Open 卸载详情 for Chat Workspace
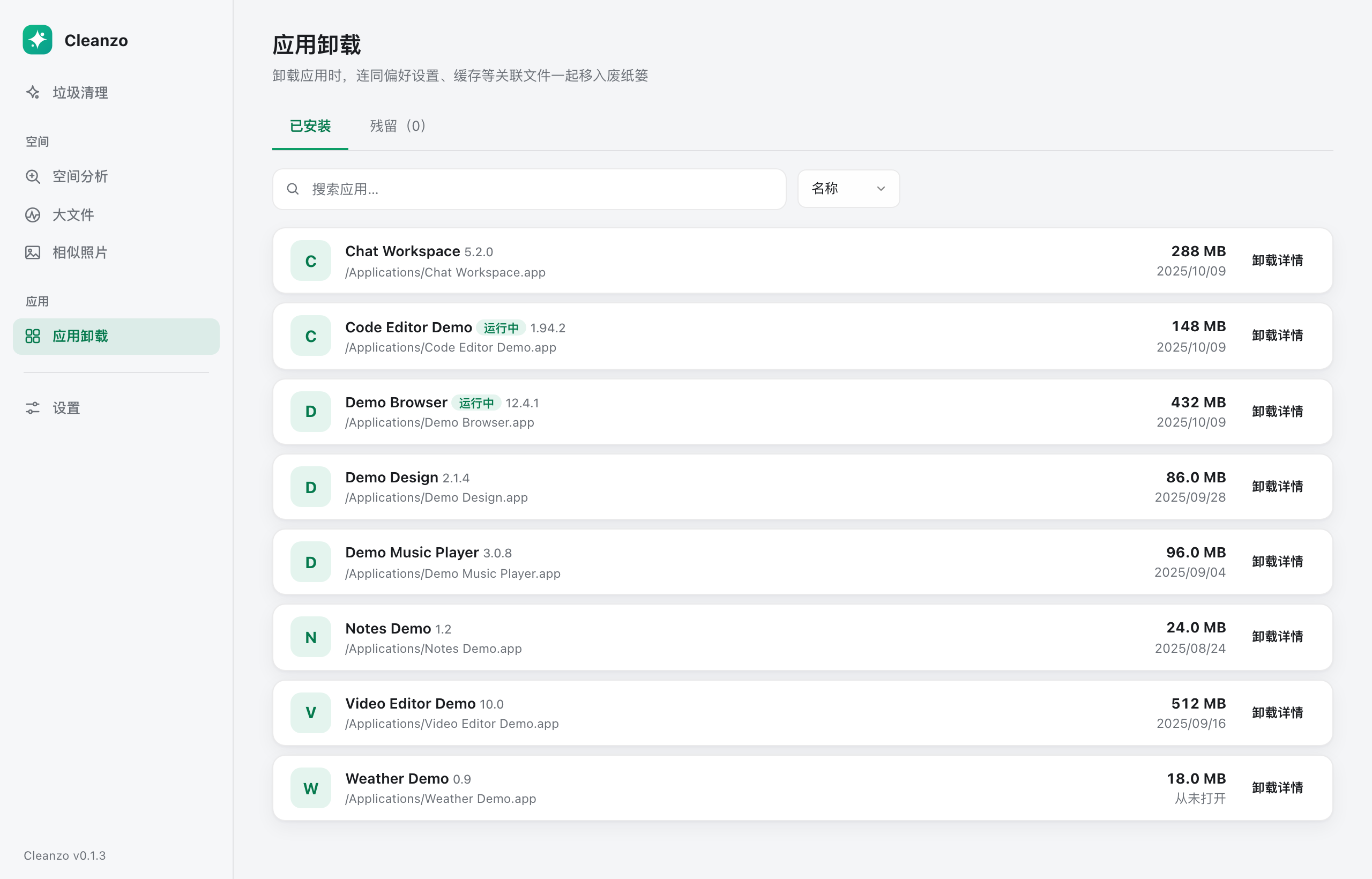The width and height of the screenshot is (1372, 879). click(x=1277, y=261)
